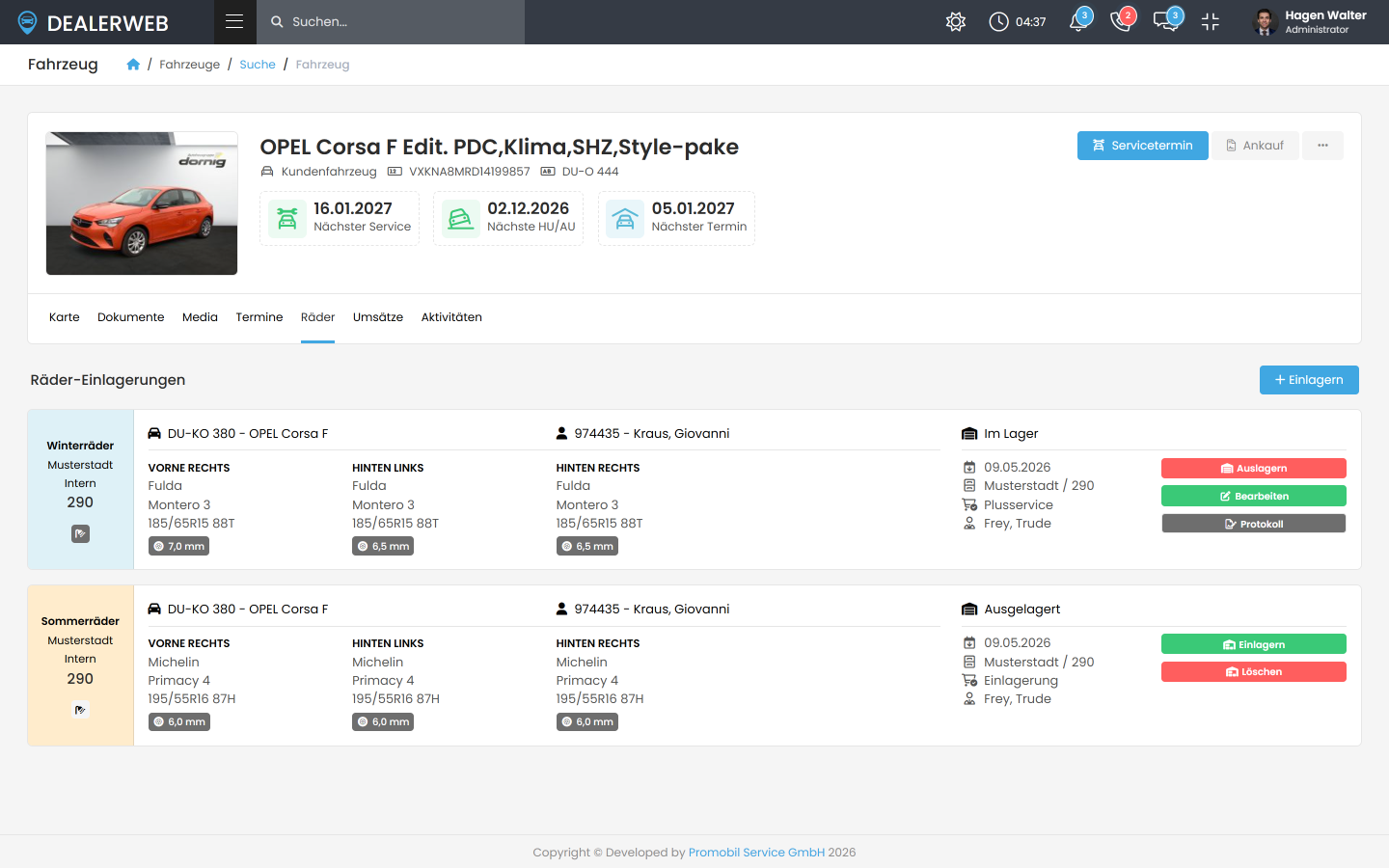Viewport: 1389px width, 868px height.
Task: Open Fahrzeuge breadcrumb link
Action: tap(189, 65)
